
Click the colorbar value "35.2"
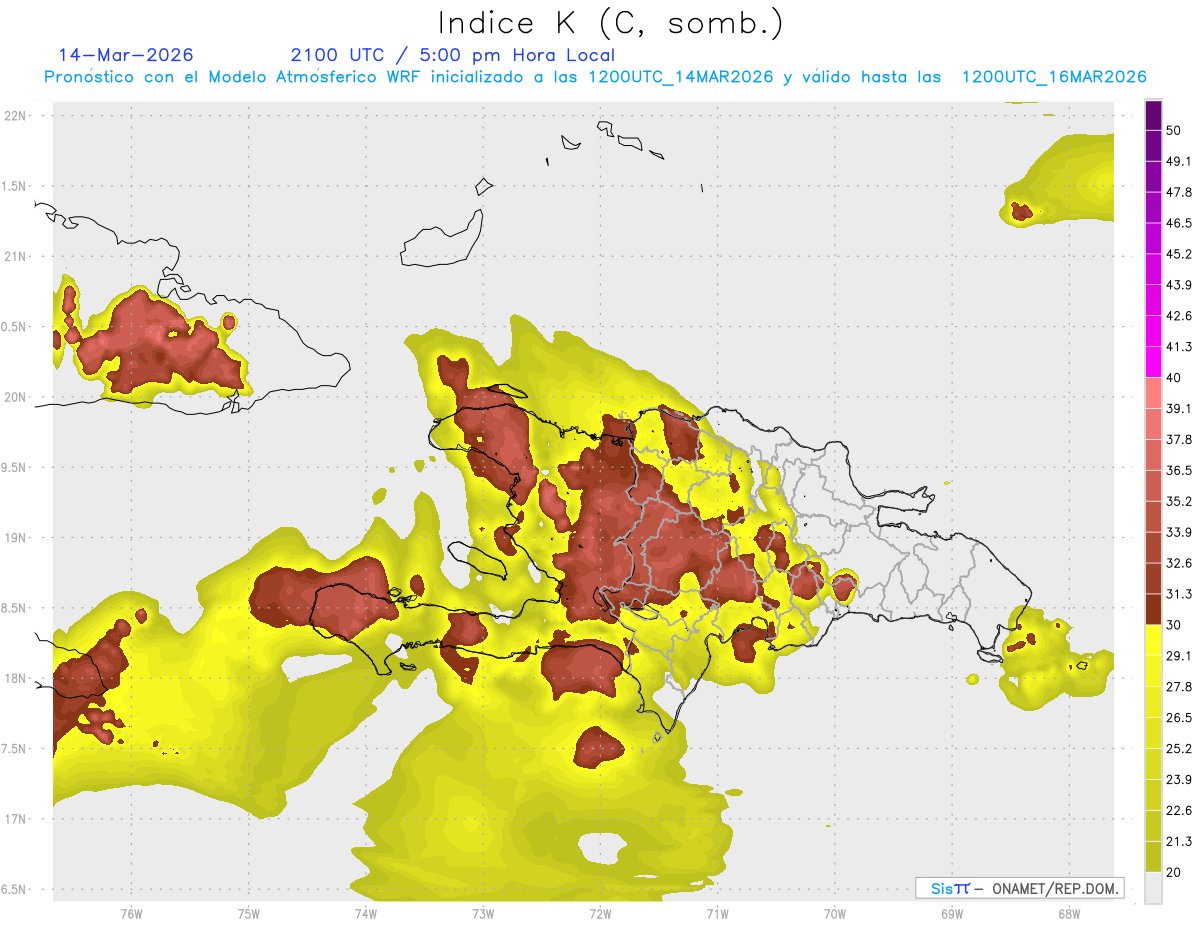1179,501
